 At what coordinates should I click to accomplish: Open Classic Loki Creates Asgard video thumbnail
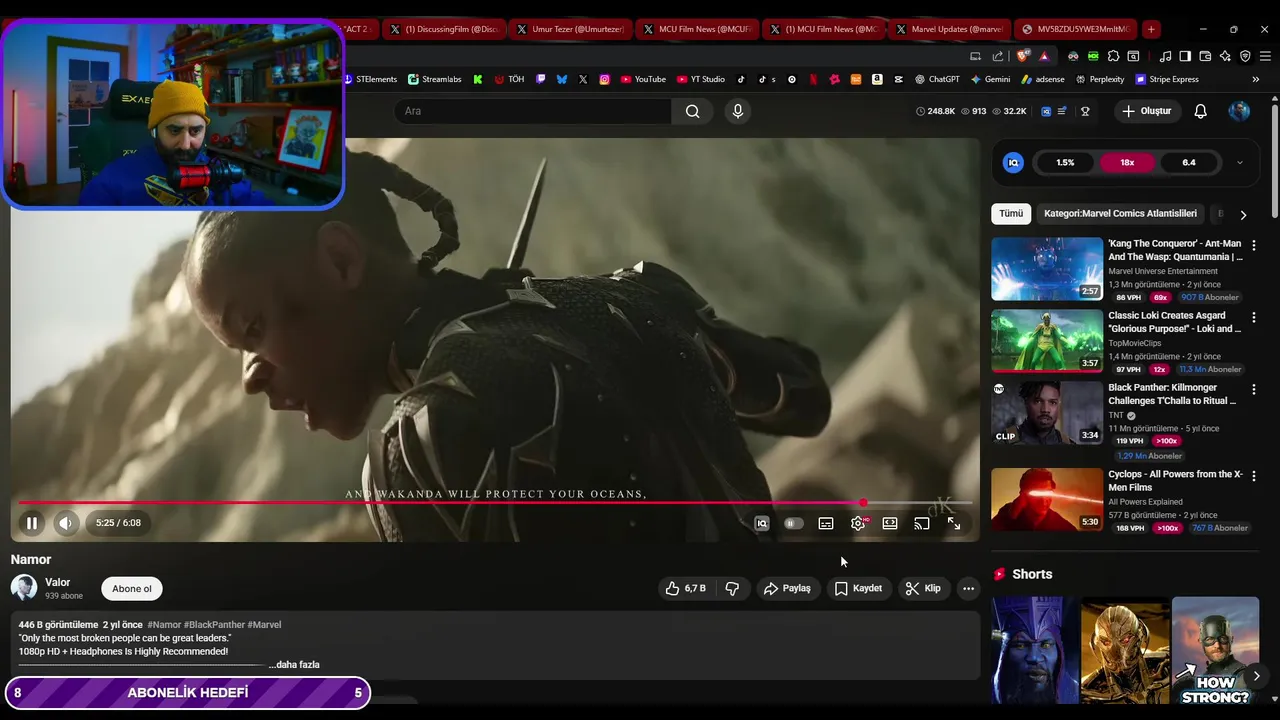pyautogui.click(x=1047, y=340)
